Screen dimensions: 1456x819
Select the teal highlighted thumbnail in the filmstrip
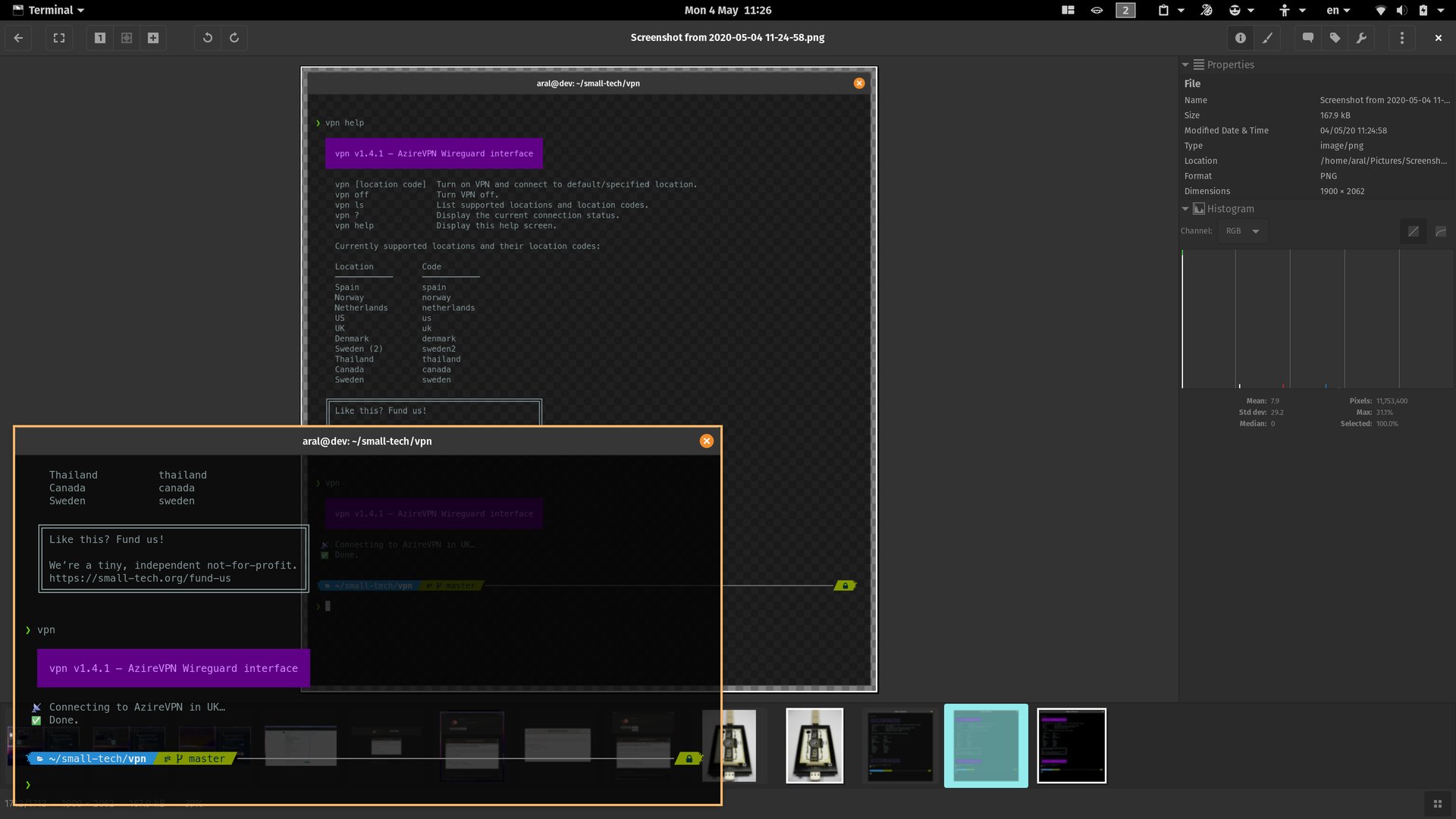[985, 745]
